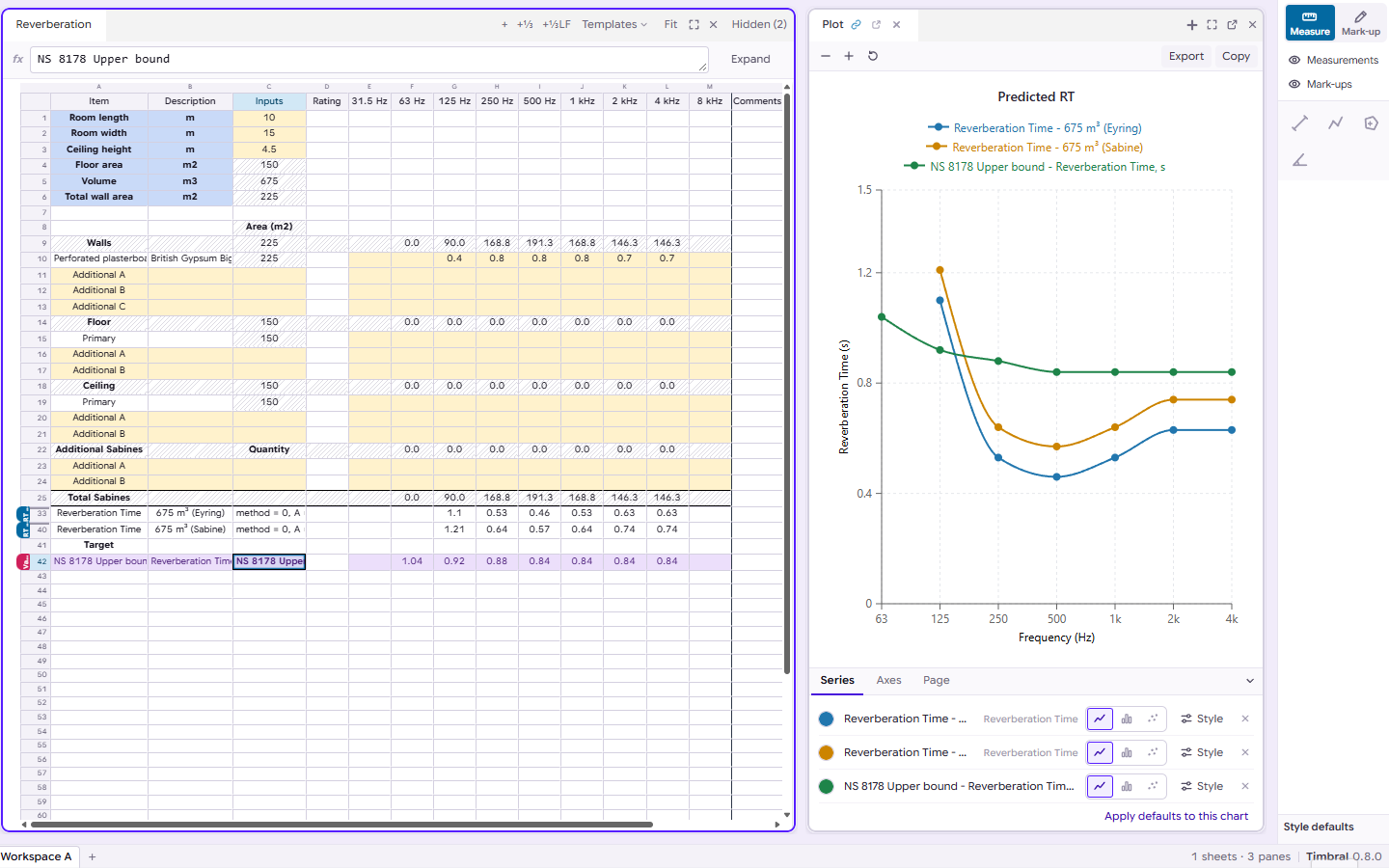This screenshot has width=1389, height=868.
Task: Open Style settings for NS 8178 Upper bound series
Action: click(x=1202, y=786)
